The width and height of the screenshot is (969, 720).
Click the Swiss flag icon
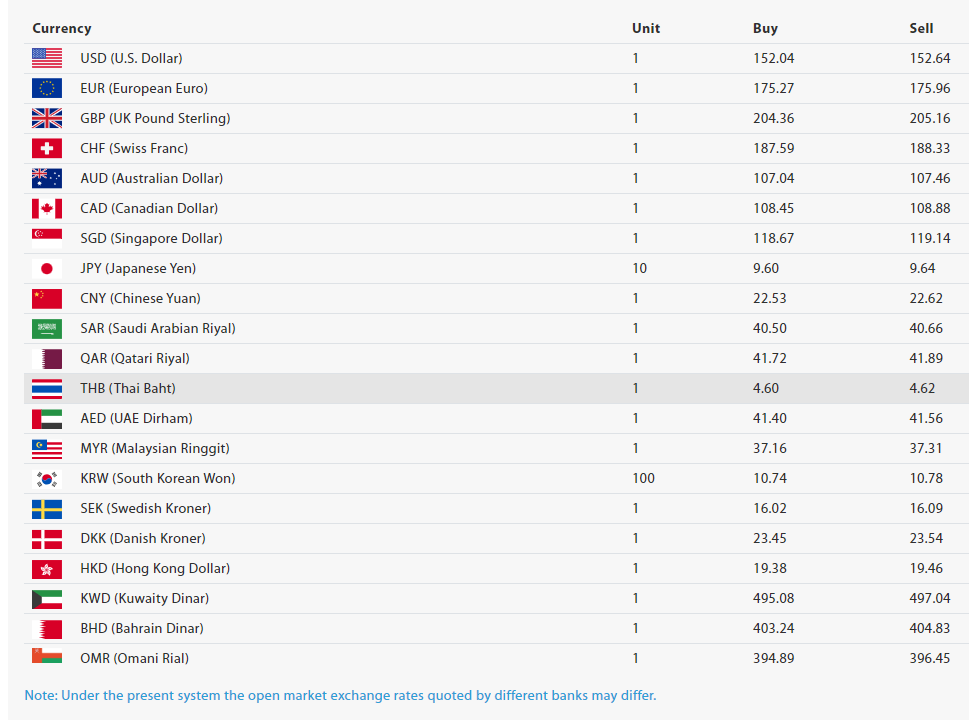coord(47,148)
